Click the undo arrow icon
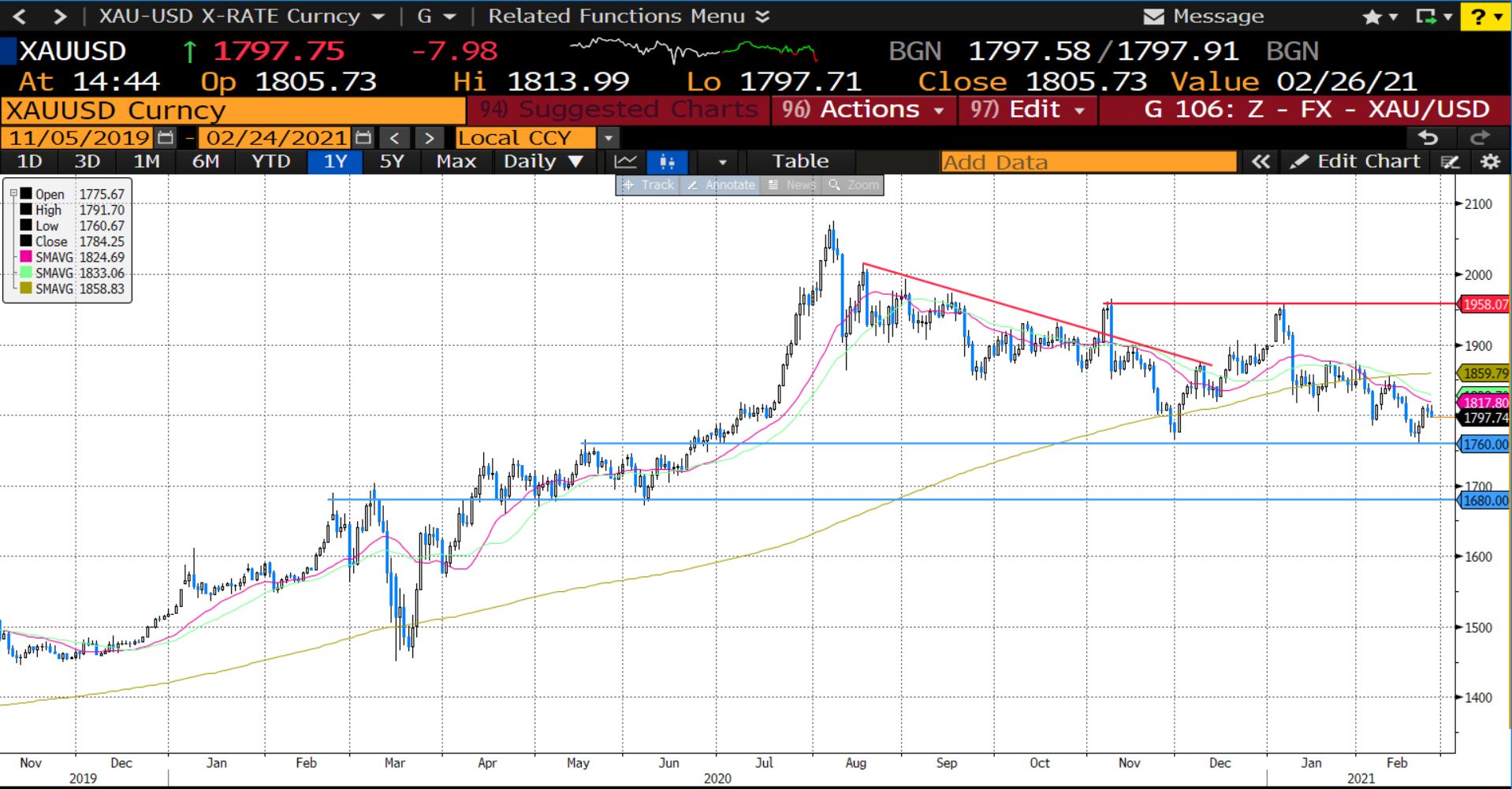Screen dimensions: 1512x789 (x=1428, y=138)
